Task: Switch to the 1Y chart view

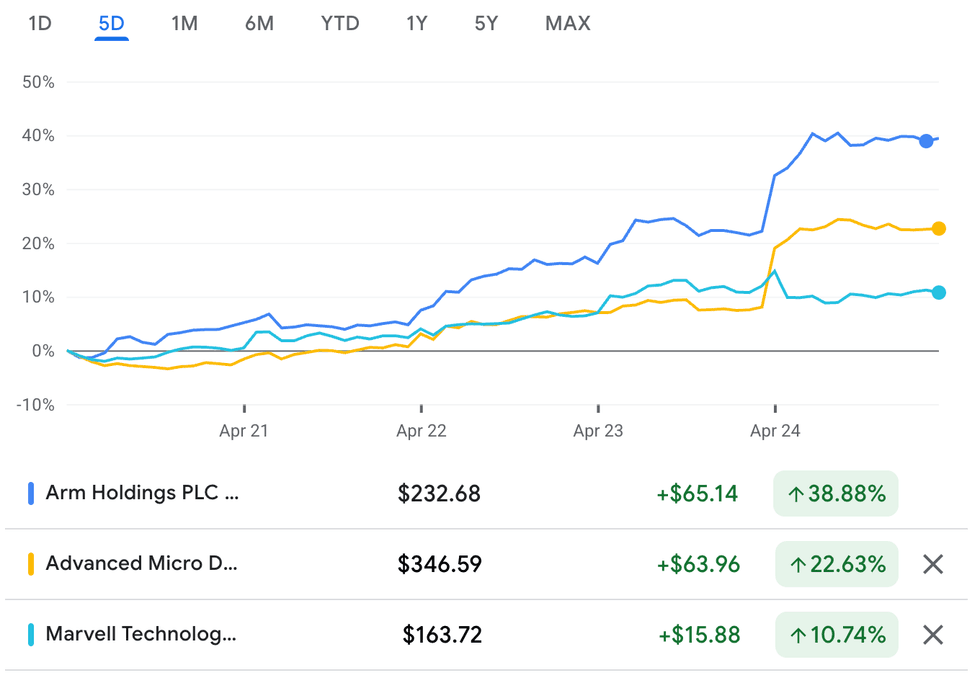Action: [417, 23]
